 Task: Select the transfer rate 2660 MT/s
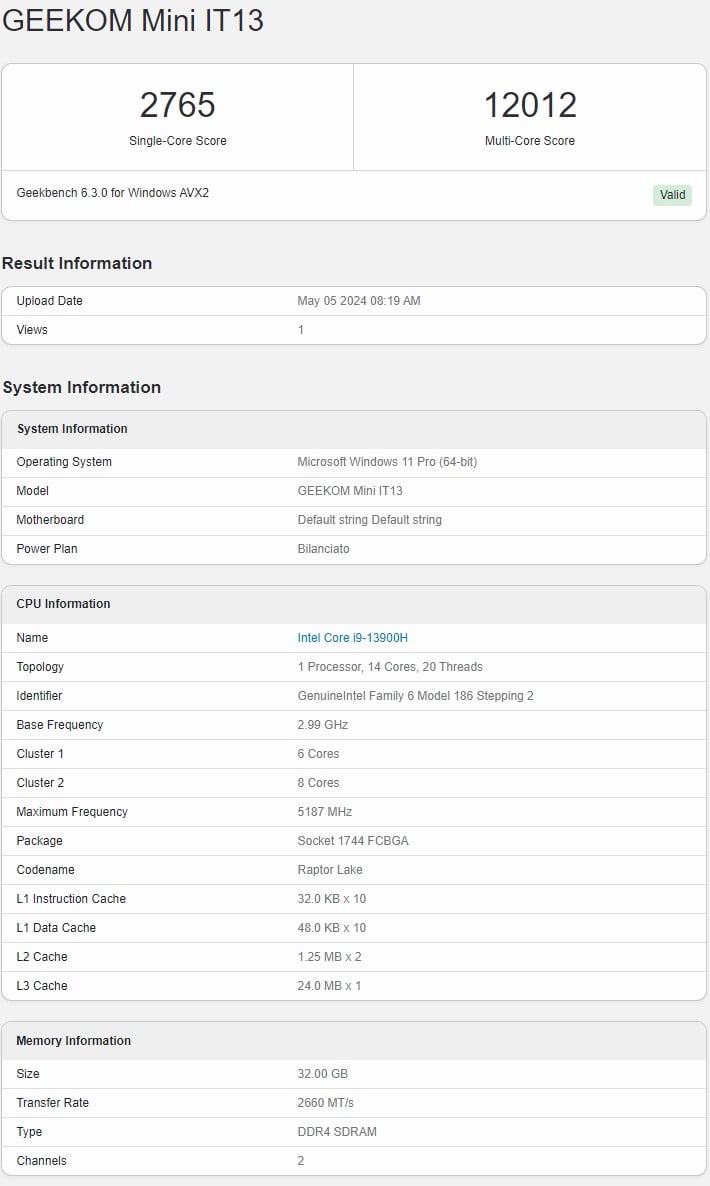[x=325, y=1103]
